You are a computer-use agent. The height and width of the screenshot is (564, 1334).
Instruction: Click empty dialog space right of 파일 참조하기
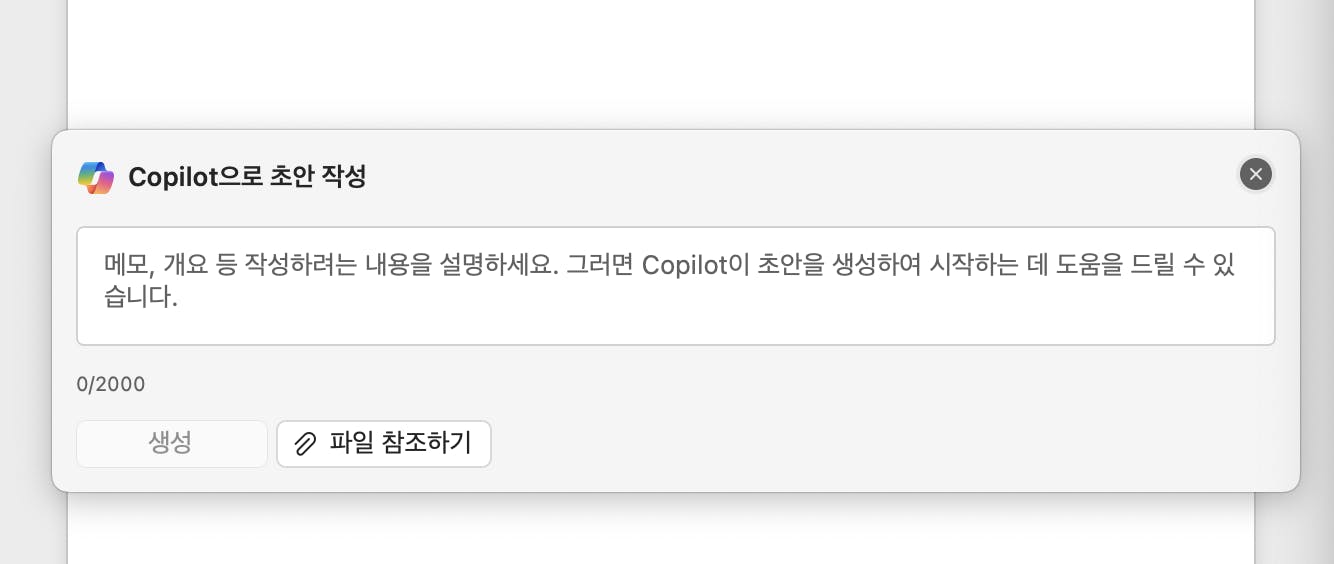tap(850, 444)
